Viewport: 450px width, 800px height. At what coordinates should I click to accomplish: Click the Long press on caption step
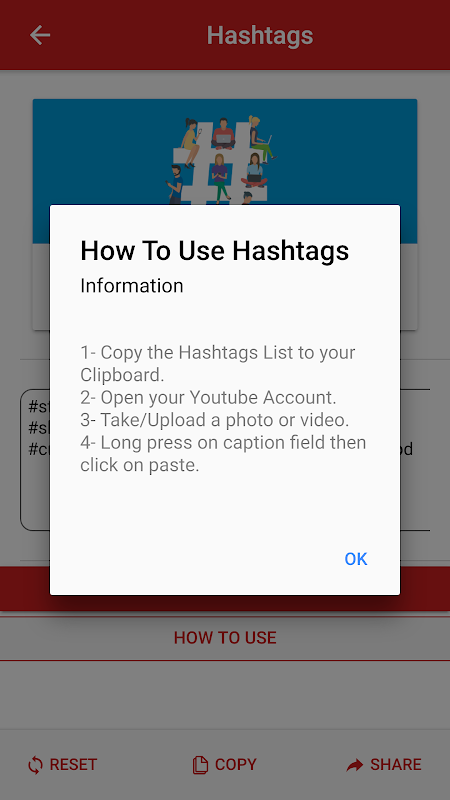click(223, 454)
